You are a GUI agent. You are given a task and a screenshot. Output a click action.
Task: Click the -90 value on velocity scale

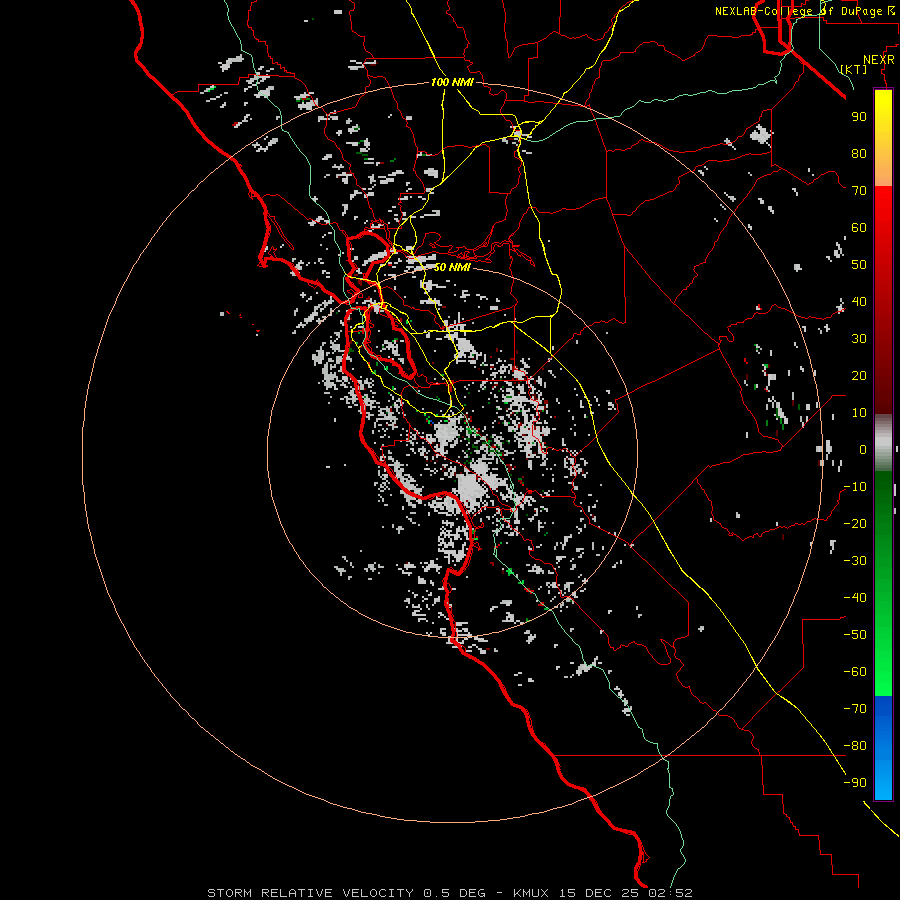tap(855, 783)
